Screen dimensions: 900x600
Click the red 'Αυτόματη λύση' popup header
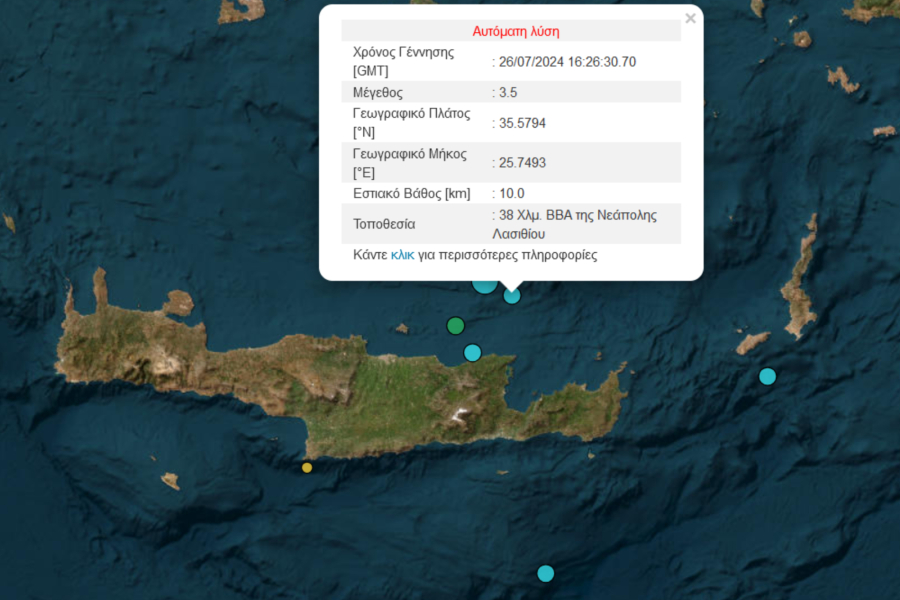510,31
